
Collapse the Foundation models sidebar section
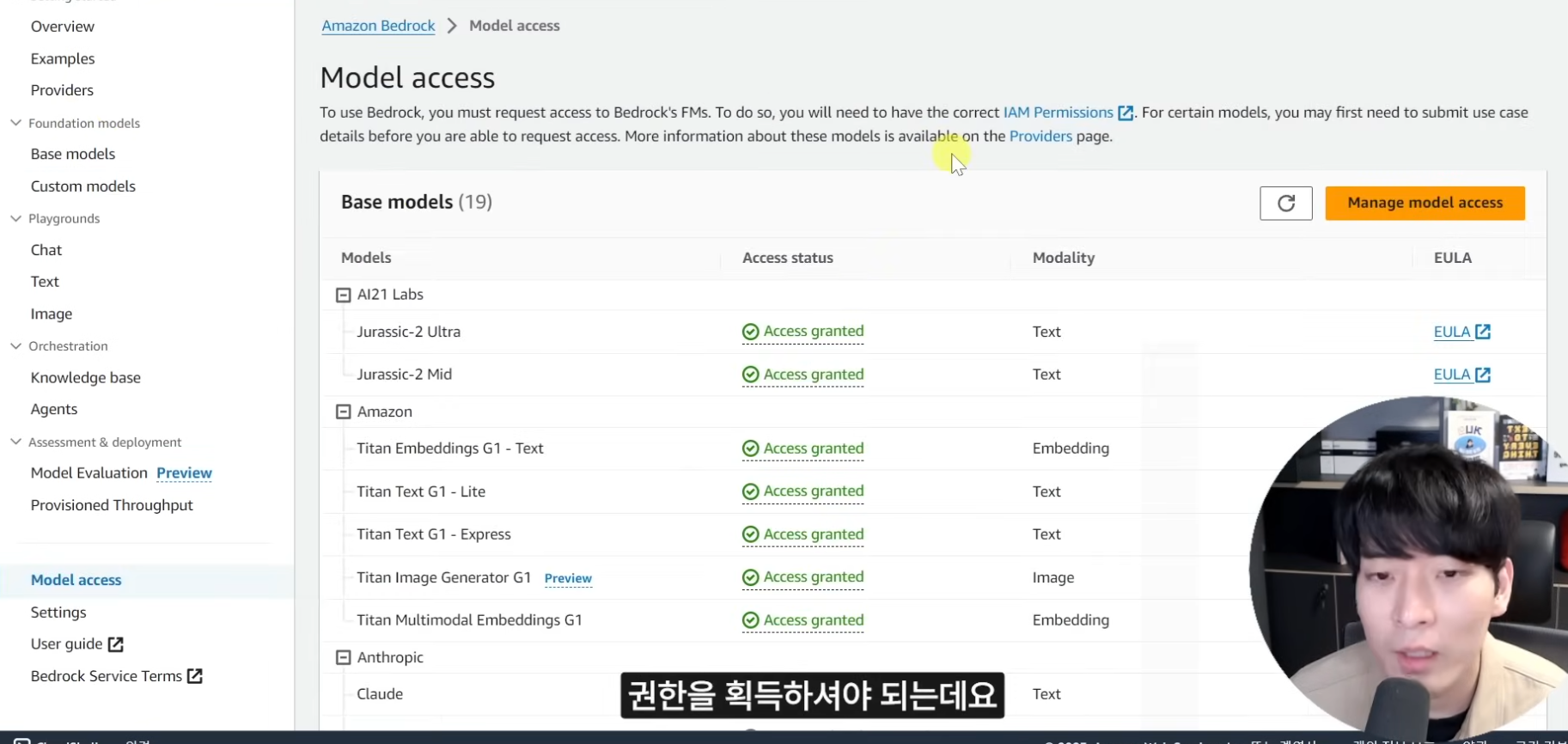click(15, 123)
